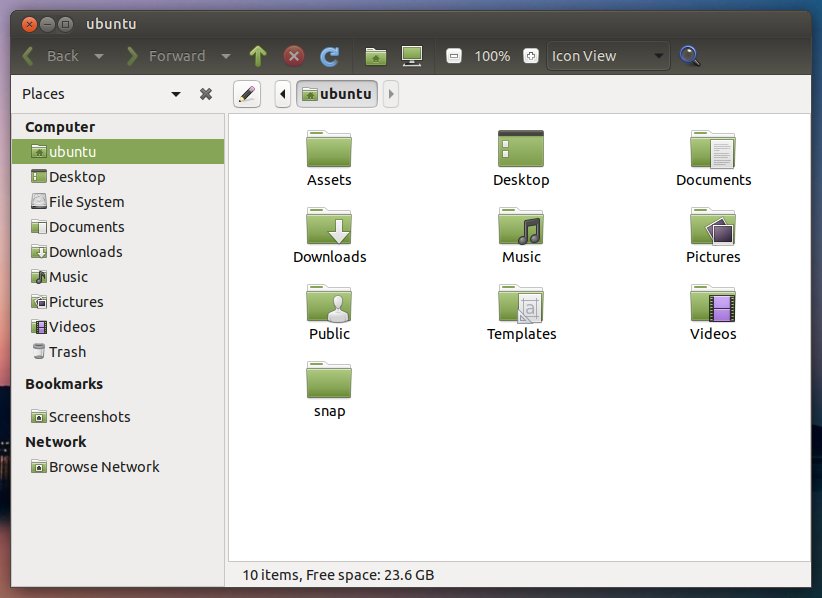Screen dimensions: 822x598
Task: Click the Back button
Action: [50, 56]
